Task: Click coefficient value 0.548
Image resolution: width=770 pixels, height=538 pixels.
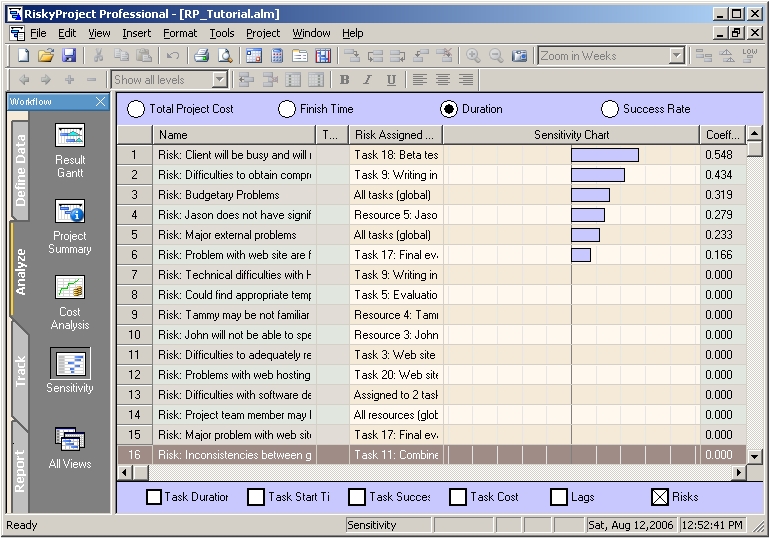Action: tap(718, 155)
